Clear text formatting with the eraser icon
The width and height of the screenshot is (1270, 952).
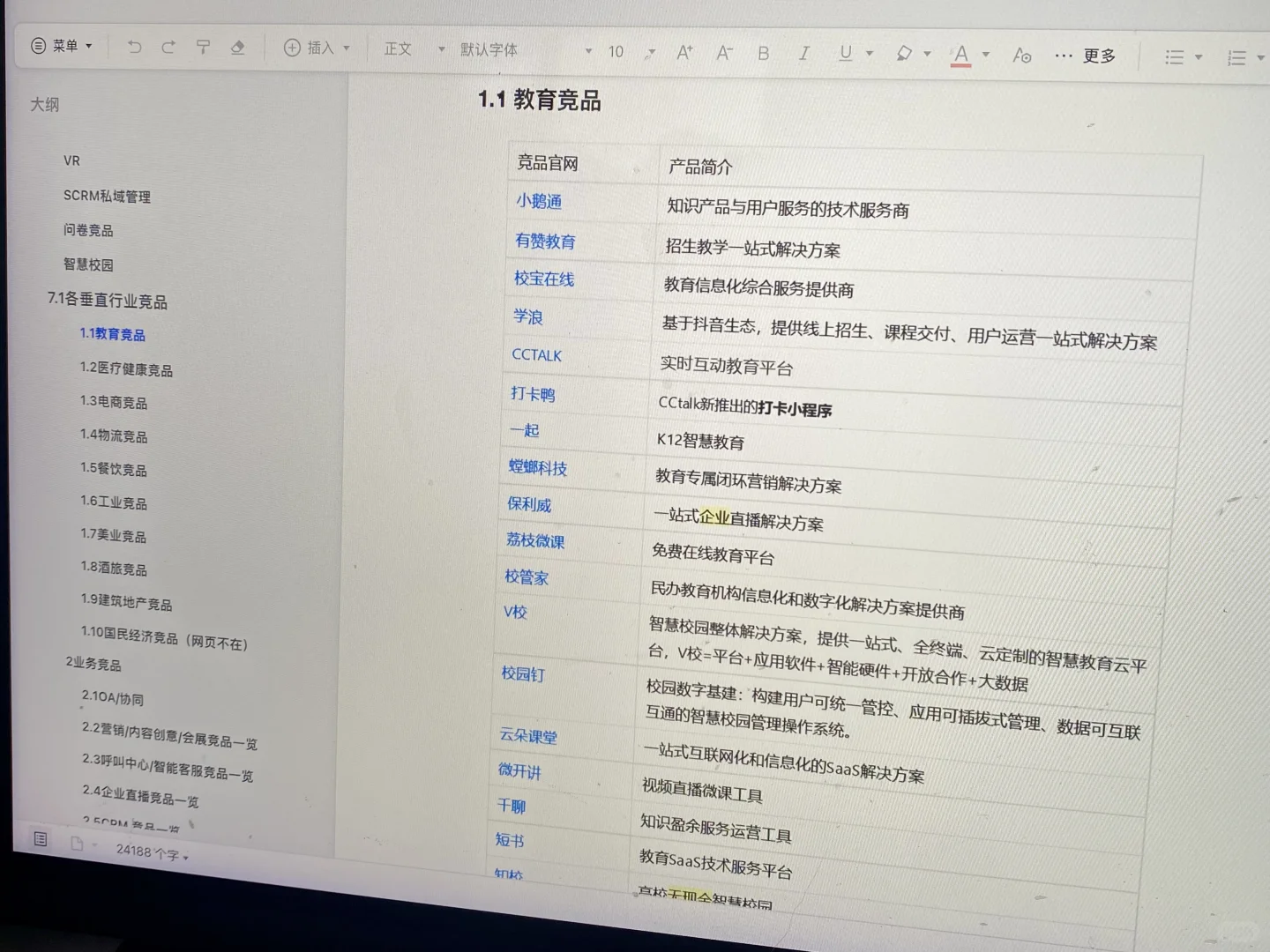[237, 49]
